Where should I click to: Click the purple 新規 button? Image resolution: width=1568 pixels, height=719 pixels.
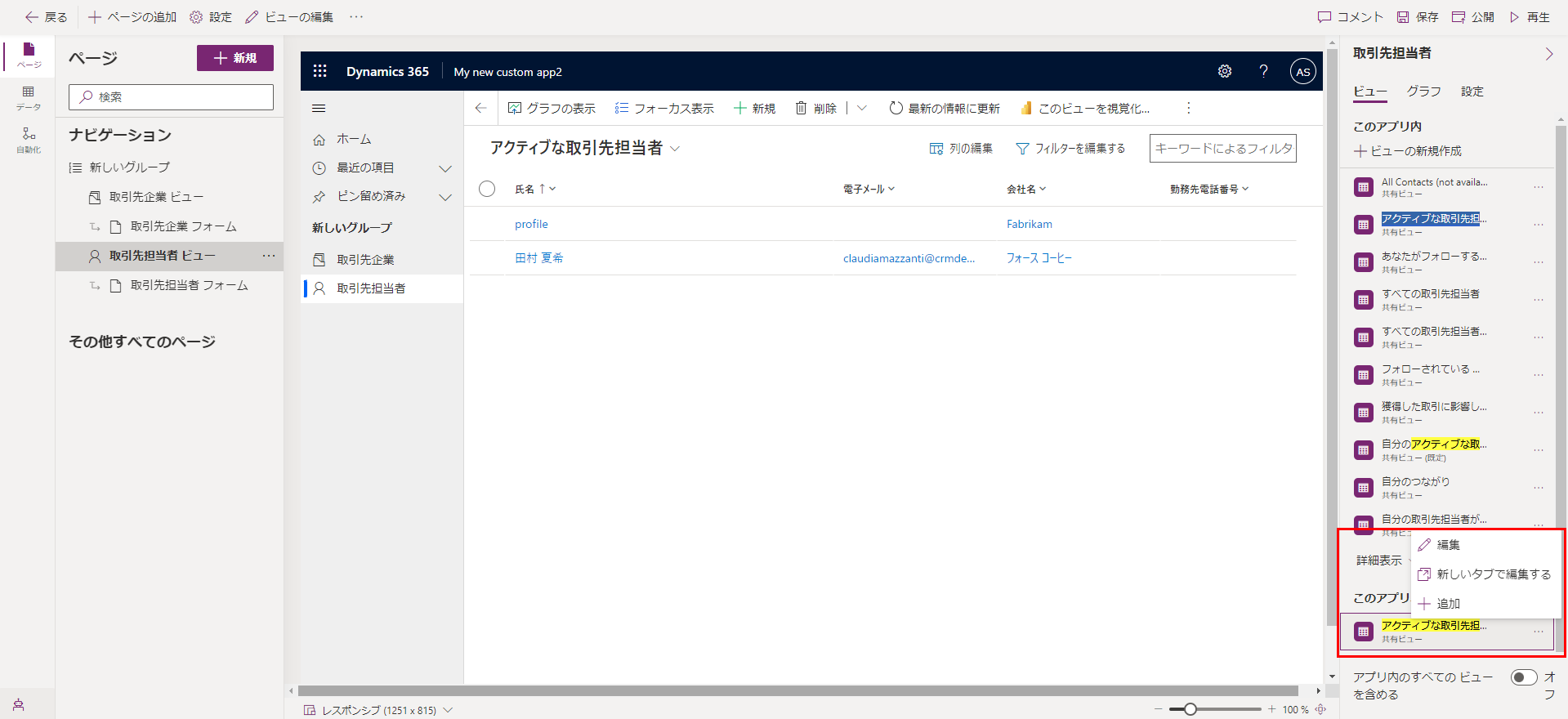[x=235, y=58]
